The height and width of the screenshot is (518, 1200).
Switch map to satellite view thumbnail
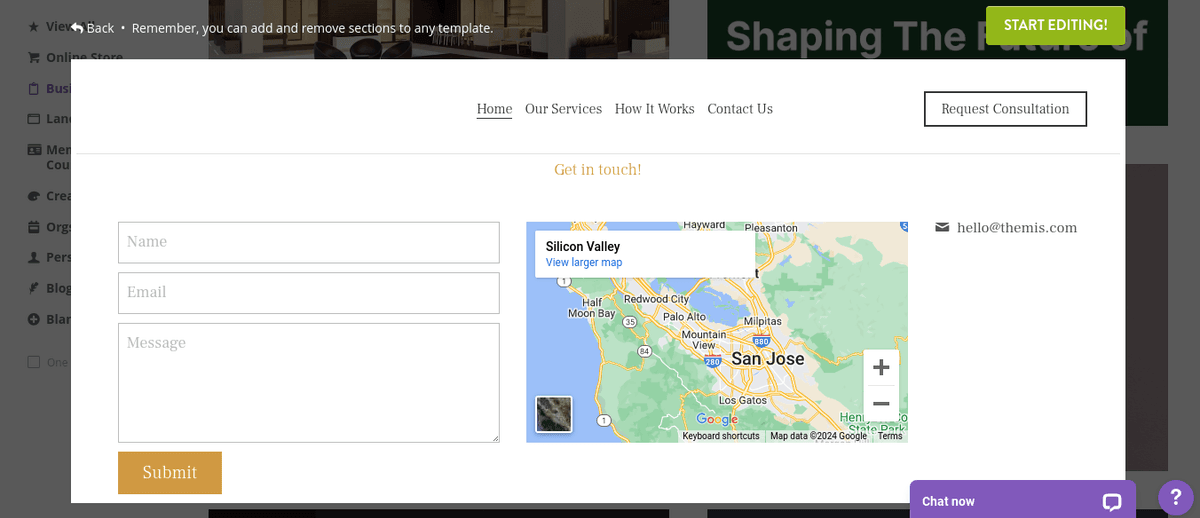[x=554, y=414]
